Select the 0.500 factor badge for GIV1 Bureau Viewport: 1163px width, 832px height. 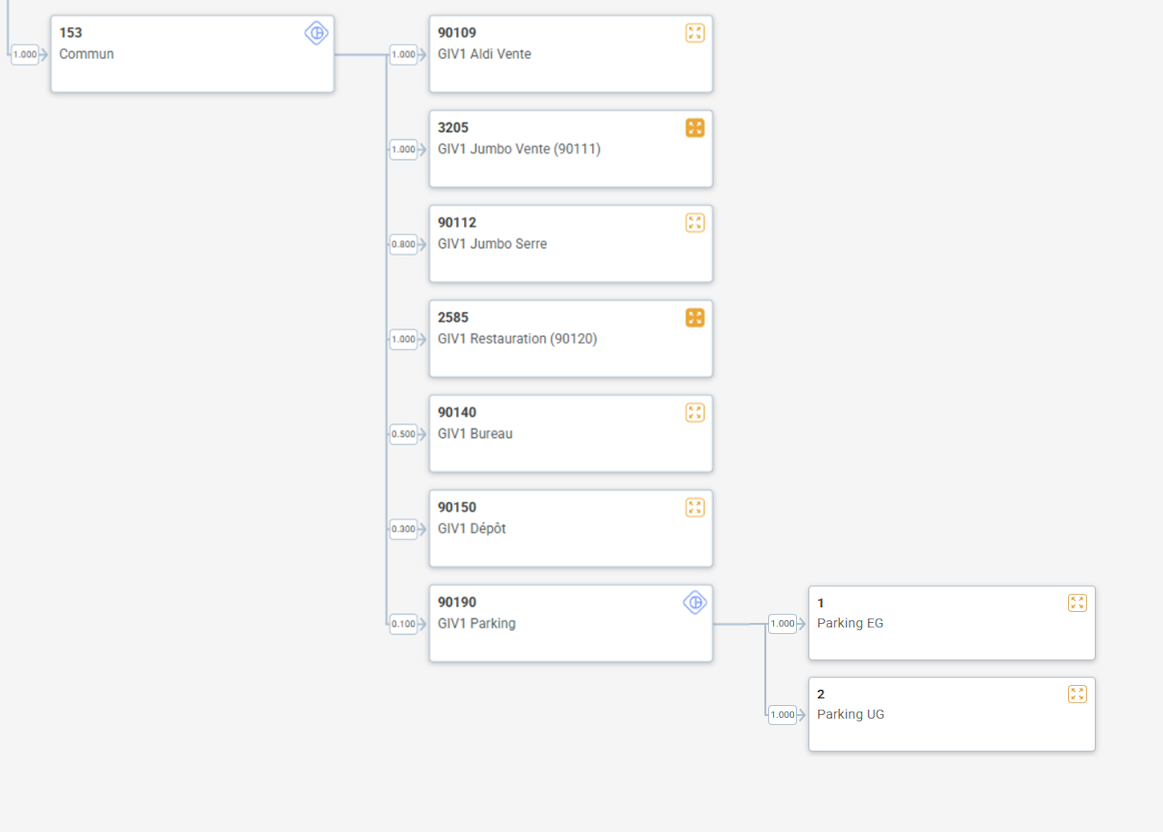[403, 434]
